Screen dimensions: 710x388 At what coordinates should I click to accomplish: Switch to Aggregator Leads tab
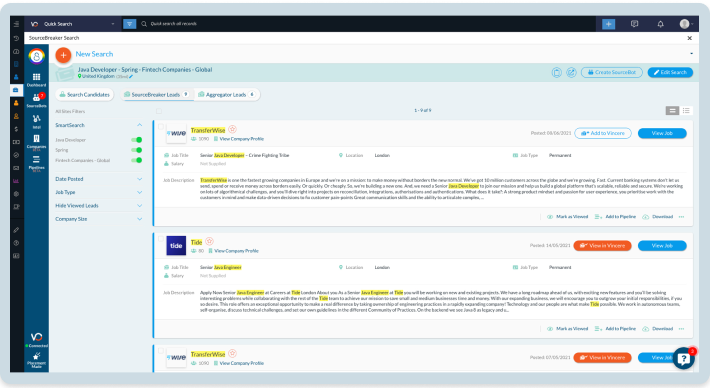[x=226, y=95]
